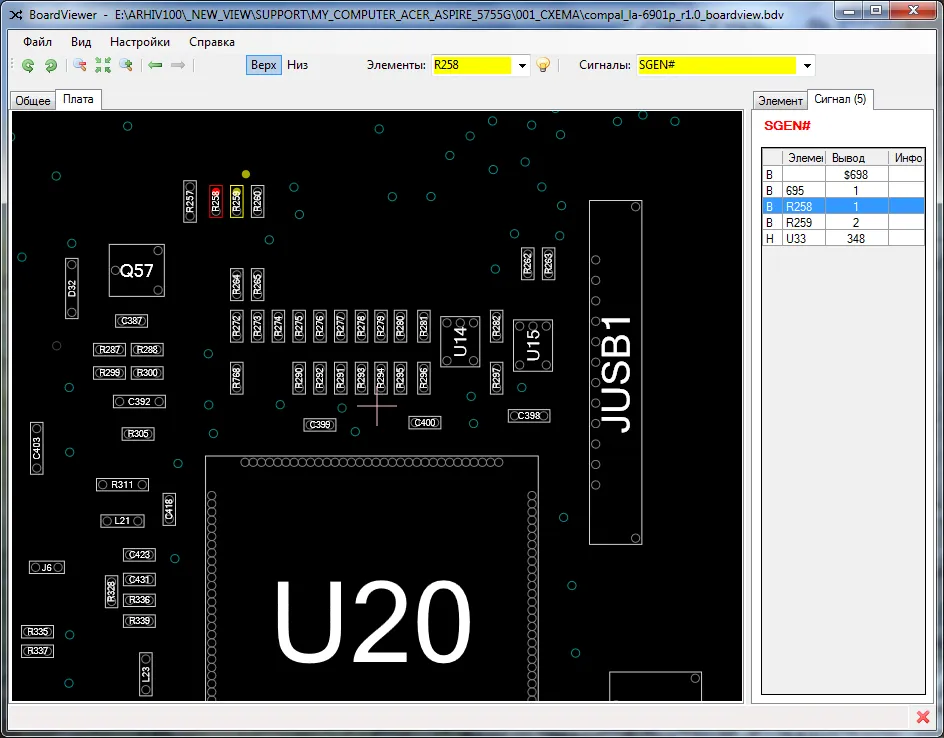Select red-highlighted resistor R258 on board
This screenshot has width=944, height=738.
pos(216,202)
